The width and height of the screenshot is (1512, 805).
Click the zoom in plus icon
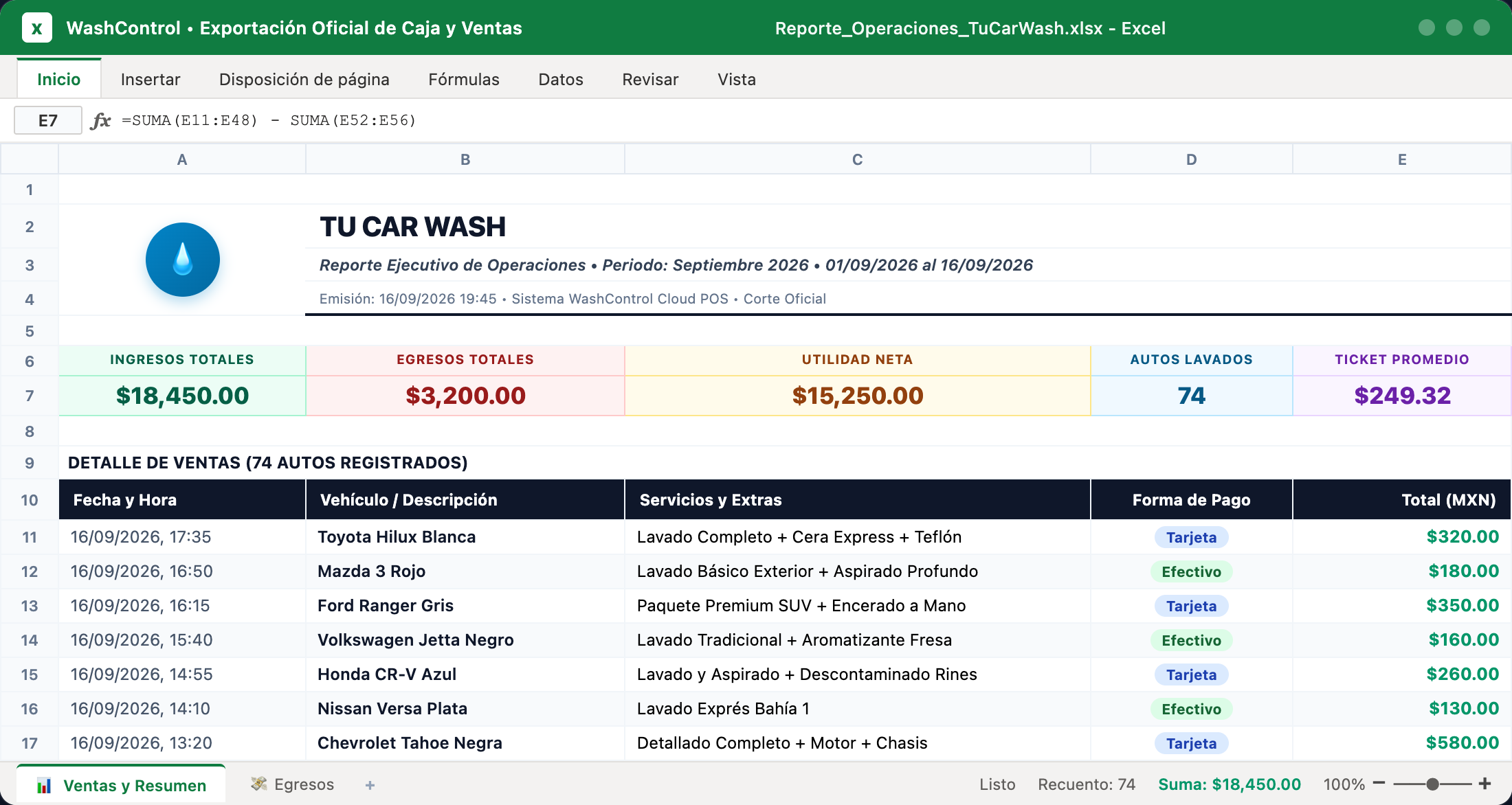click(1485, 783)
